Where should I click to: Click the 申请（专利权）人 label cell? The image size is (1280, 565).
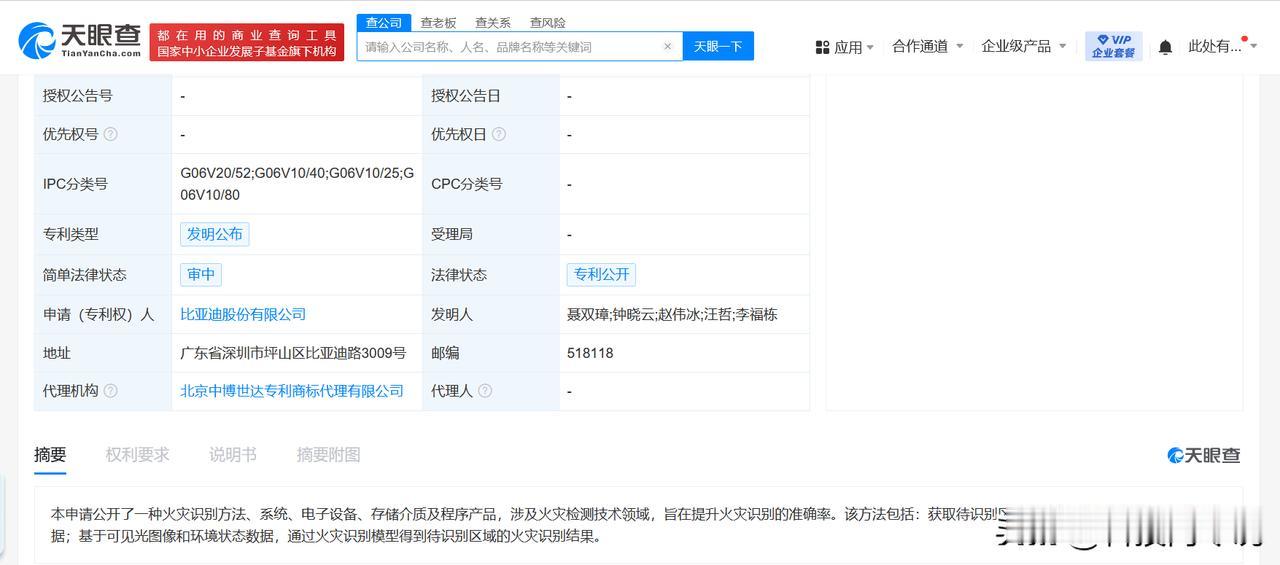(x=102, y=314)
